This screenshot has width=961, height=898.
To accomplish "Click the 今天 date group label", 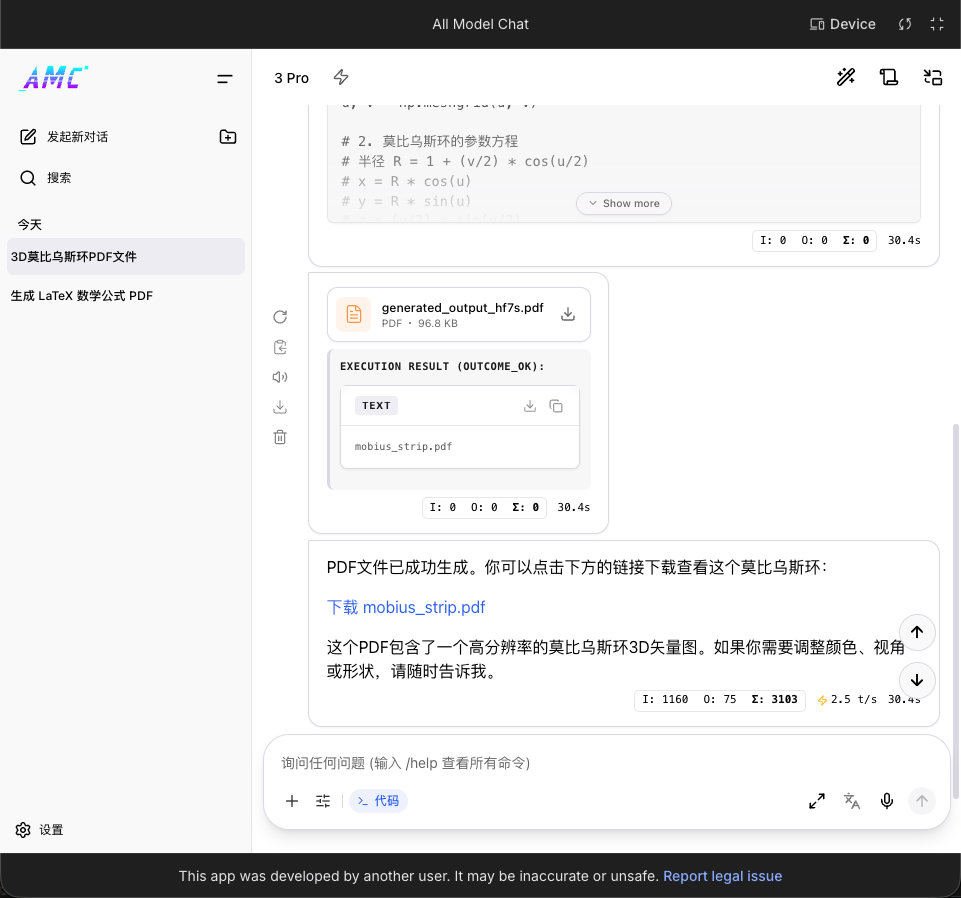I will click(x=29, y=224).
